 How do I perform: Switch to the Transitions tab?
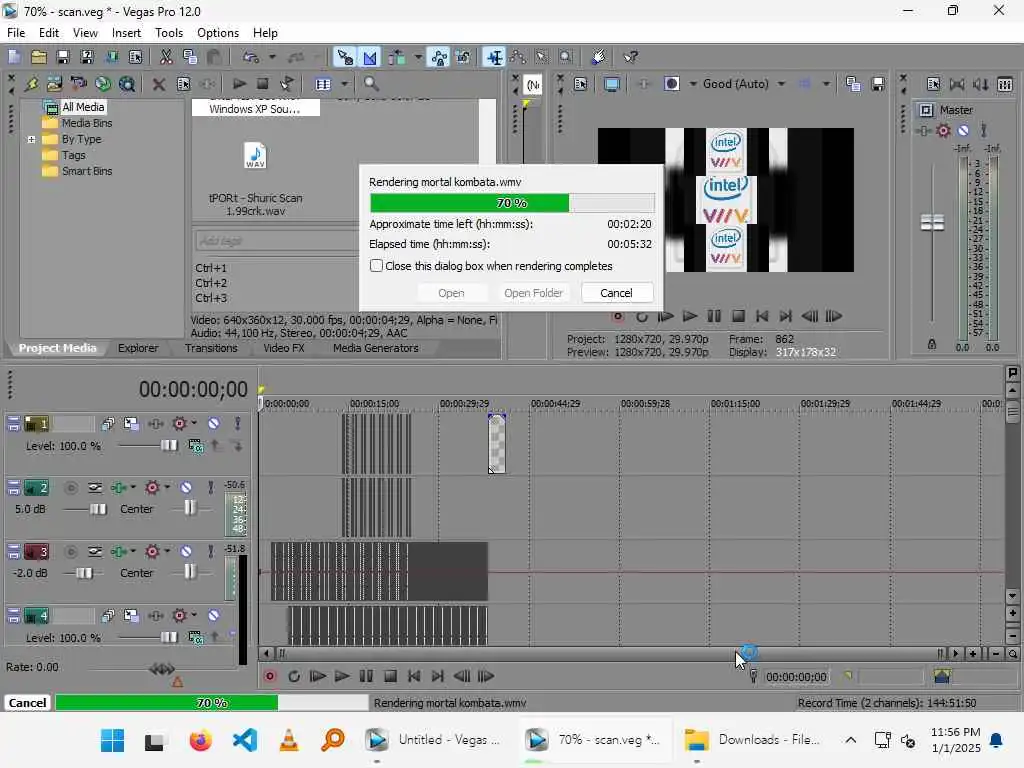click(x=211, y=348)
